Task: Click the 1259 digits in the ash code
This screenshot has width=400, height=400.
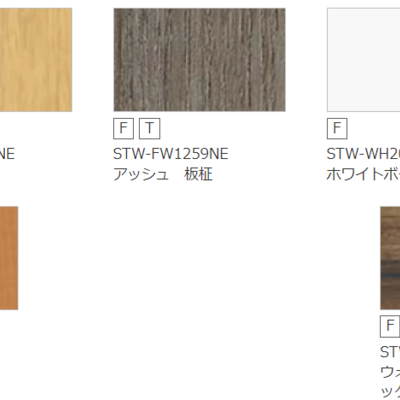Action: click(188, 154)
